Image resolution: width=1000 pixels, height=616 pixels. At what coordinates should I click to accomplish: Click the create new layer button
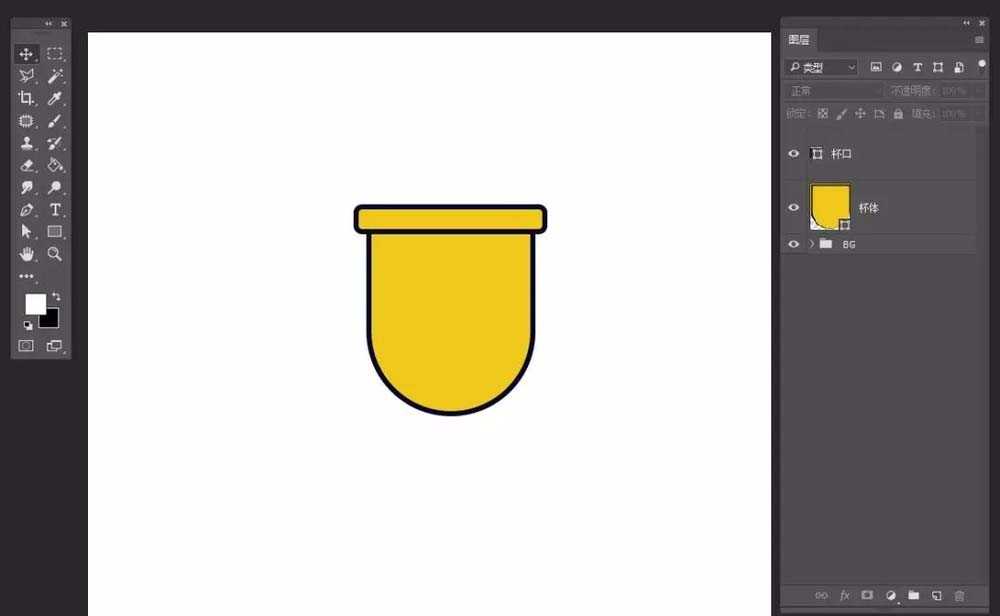pyautogui.click(x=936, y=596)
